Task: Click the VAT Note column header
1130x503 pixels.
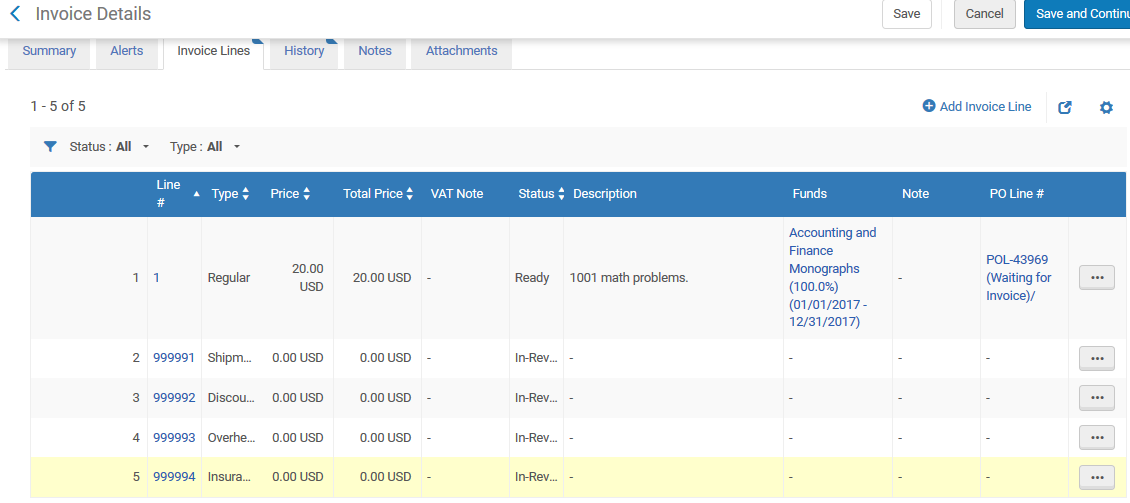Action: (x=457, y=194)
